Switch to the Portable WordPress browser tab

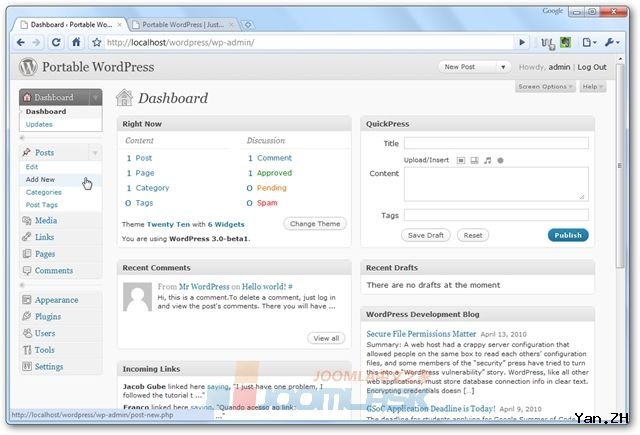(x=182, y=25)
